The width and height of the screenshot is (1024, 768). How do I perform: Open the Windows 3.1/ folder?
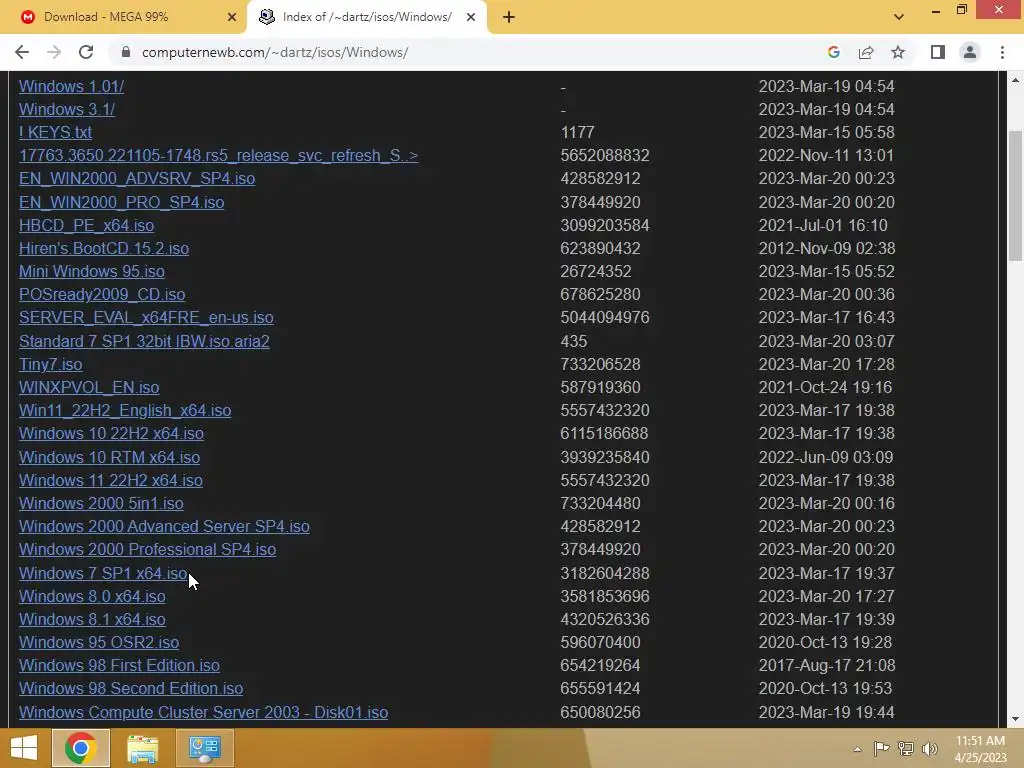[67, 109]
